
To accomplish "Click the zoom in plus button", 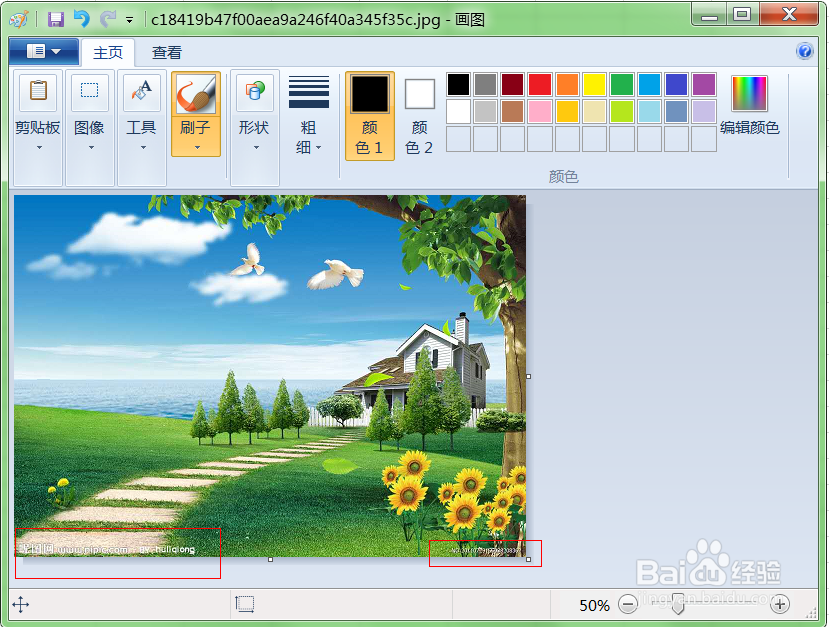I will (780, 604).
